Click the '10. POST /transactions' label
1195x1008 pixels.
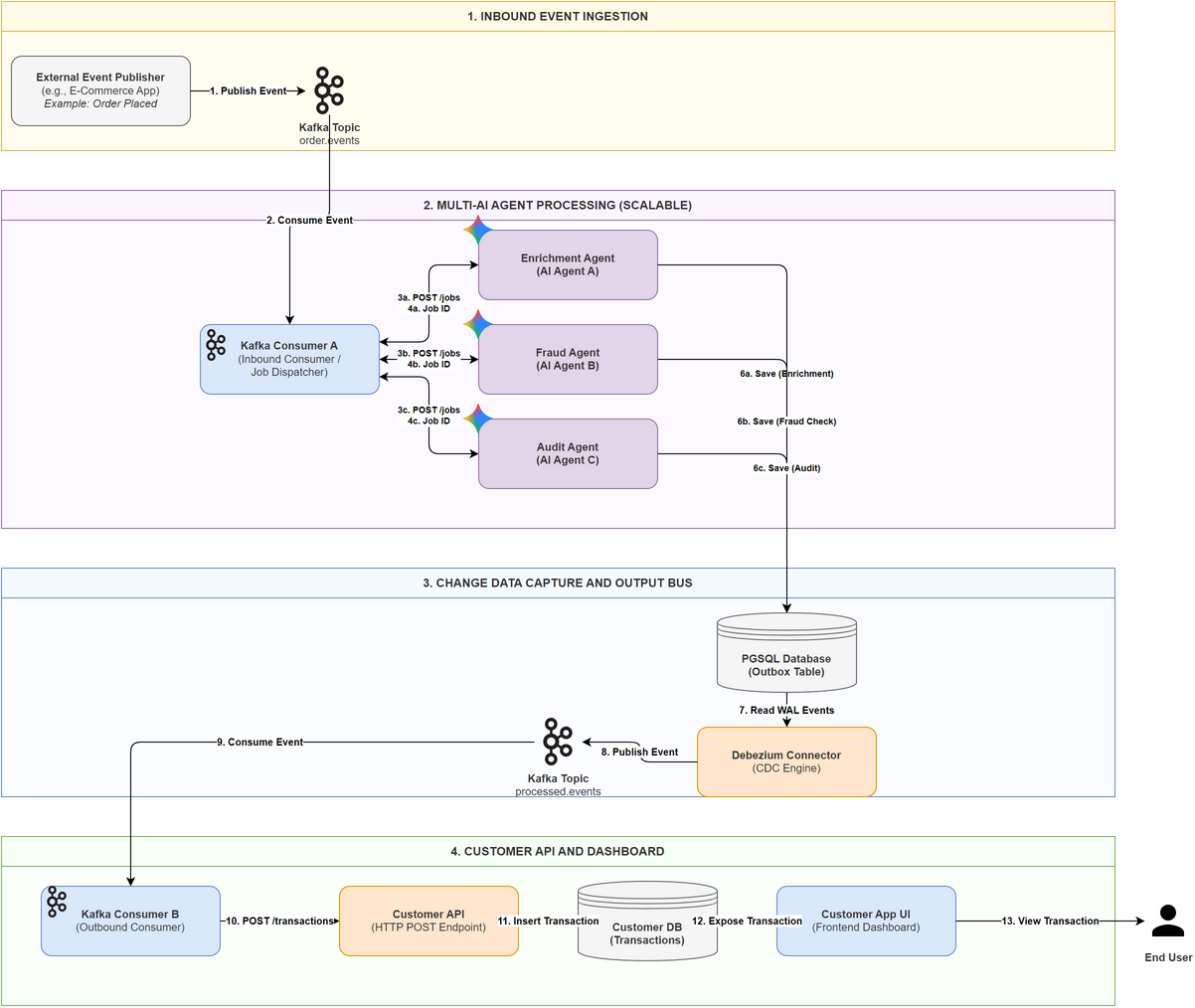[279, 922]
